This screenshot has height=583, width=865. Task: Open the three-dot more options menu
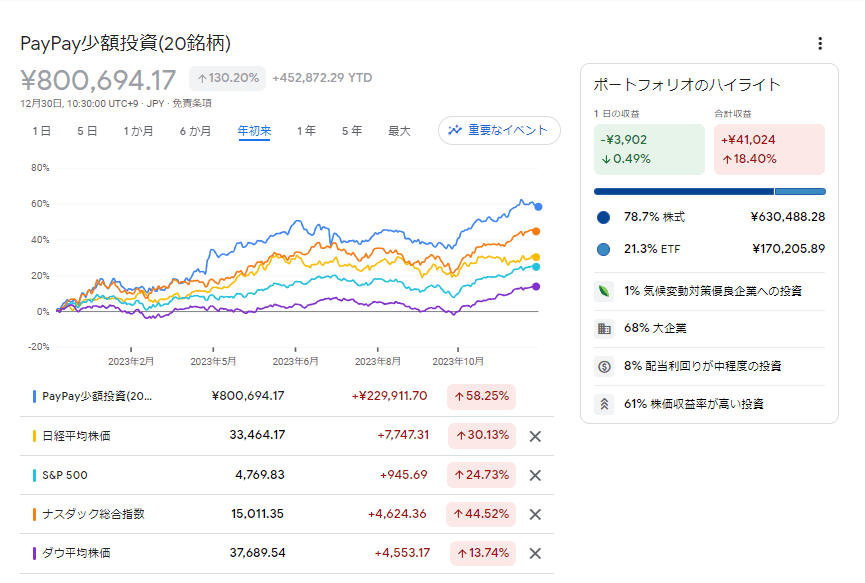(820, 43)
